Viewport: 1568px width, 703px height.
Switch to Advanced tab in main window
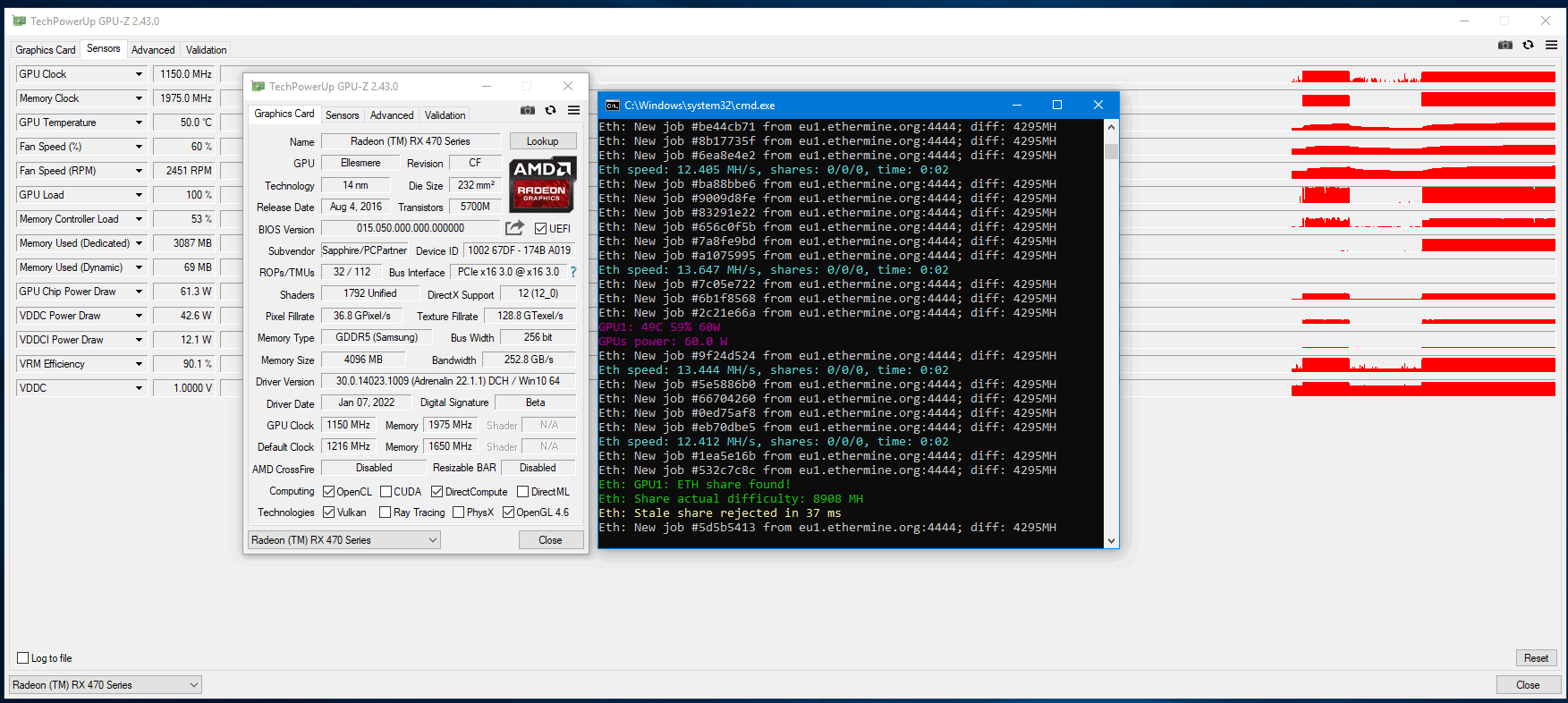153,50
